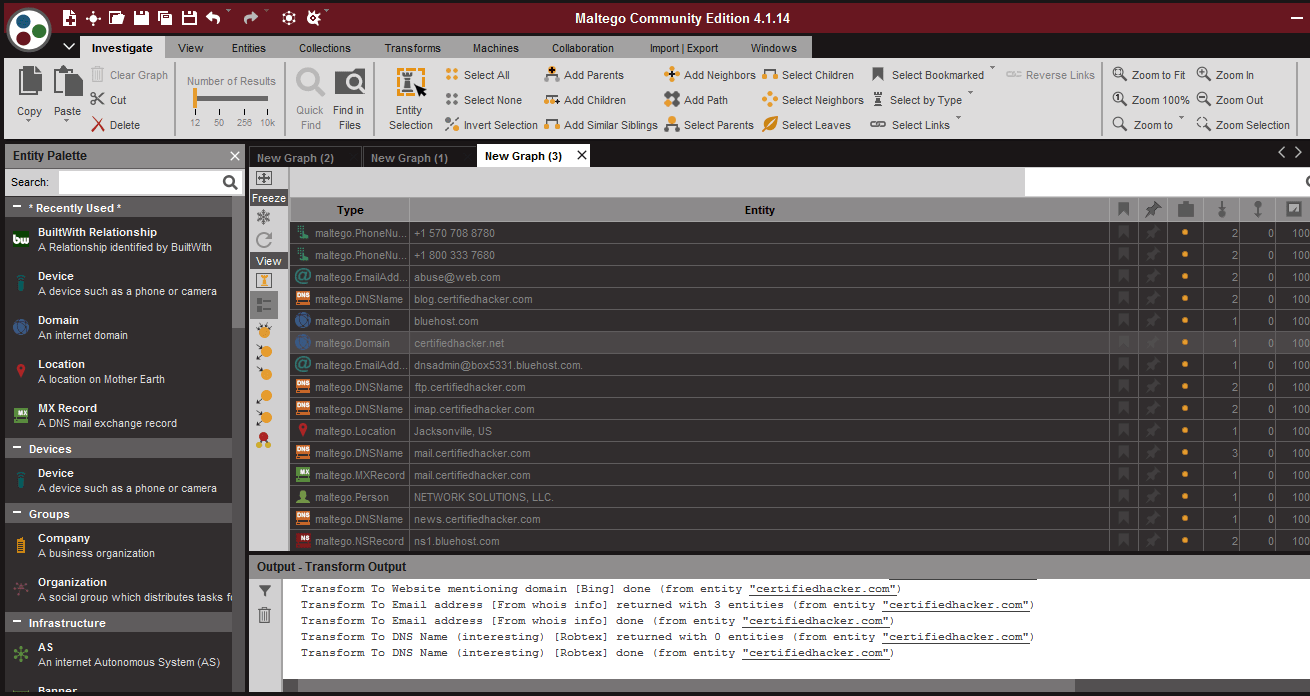Click Add Parents button
This screenshot has height=696, width=1310.
[x=584, y=75]
